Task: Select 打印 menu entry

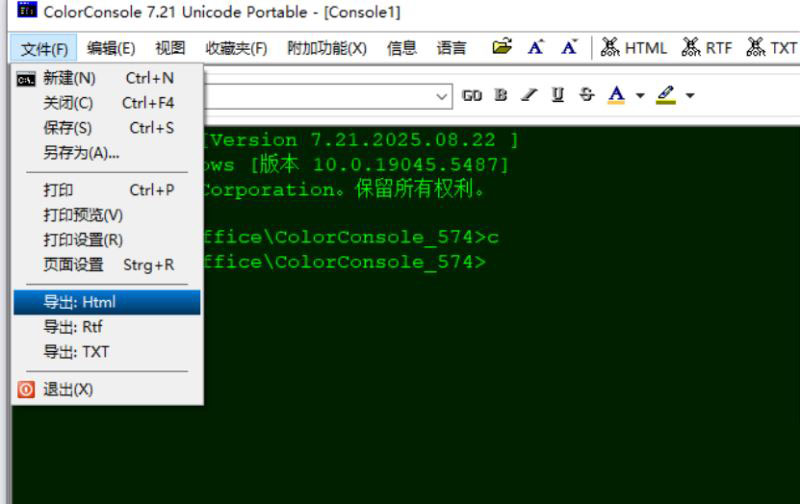Action: click(x=107, y=190)
